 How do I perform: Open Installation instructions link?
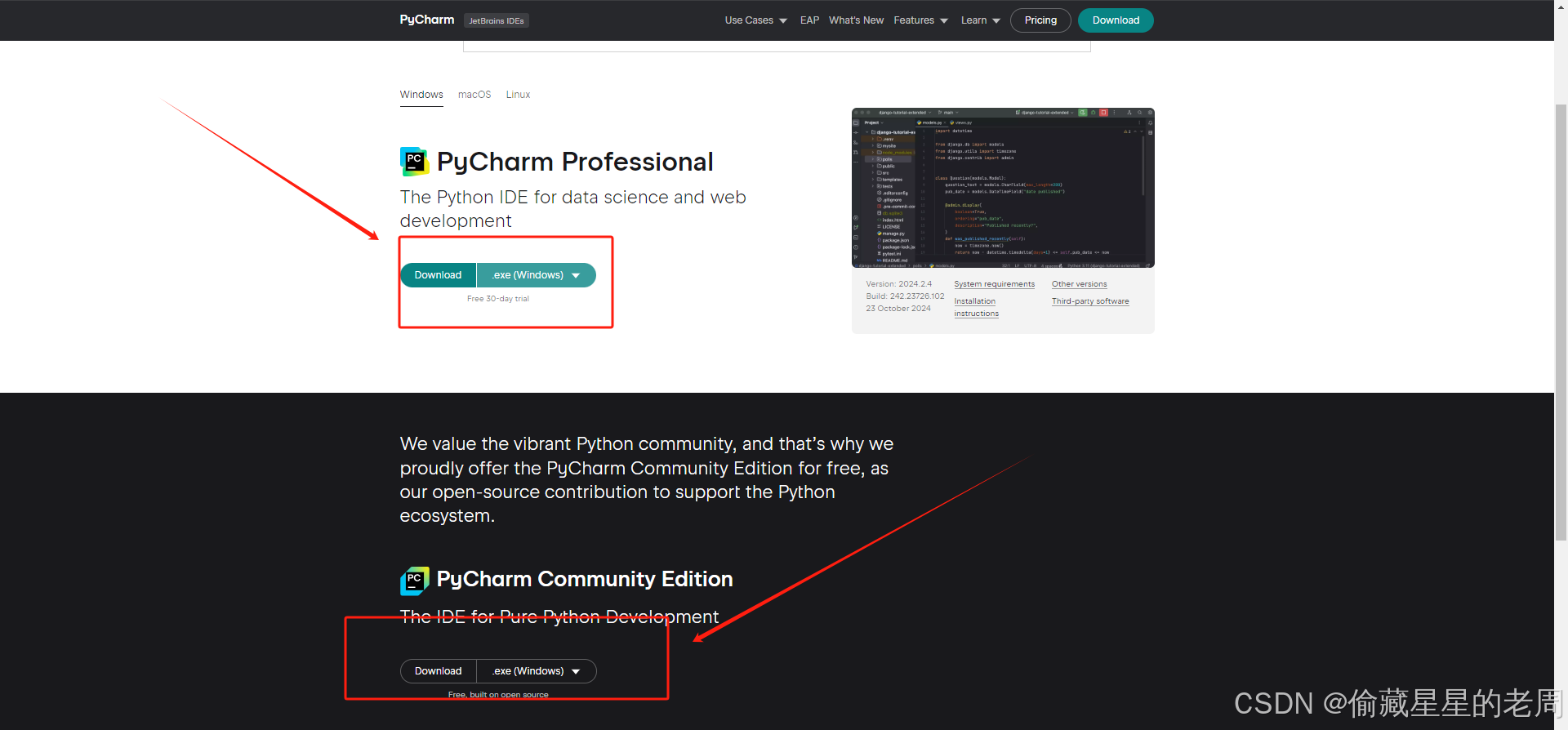click(x=976, y=307)
